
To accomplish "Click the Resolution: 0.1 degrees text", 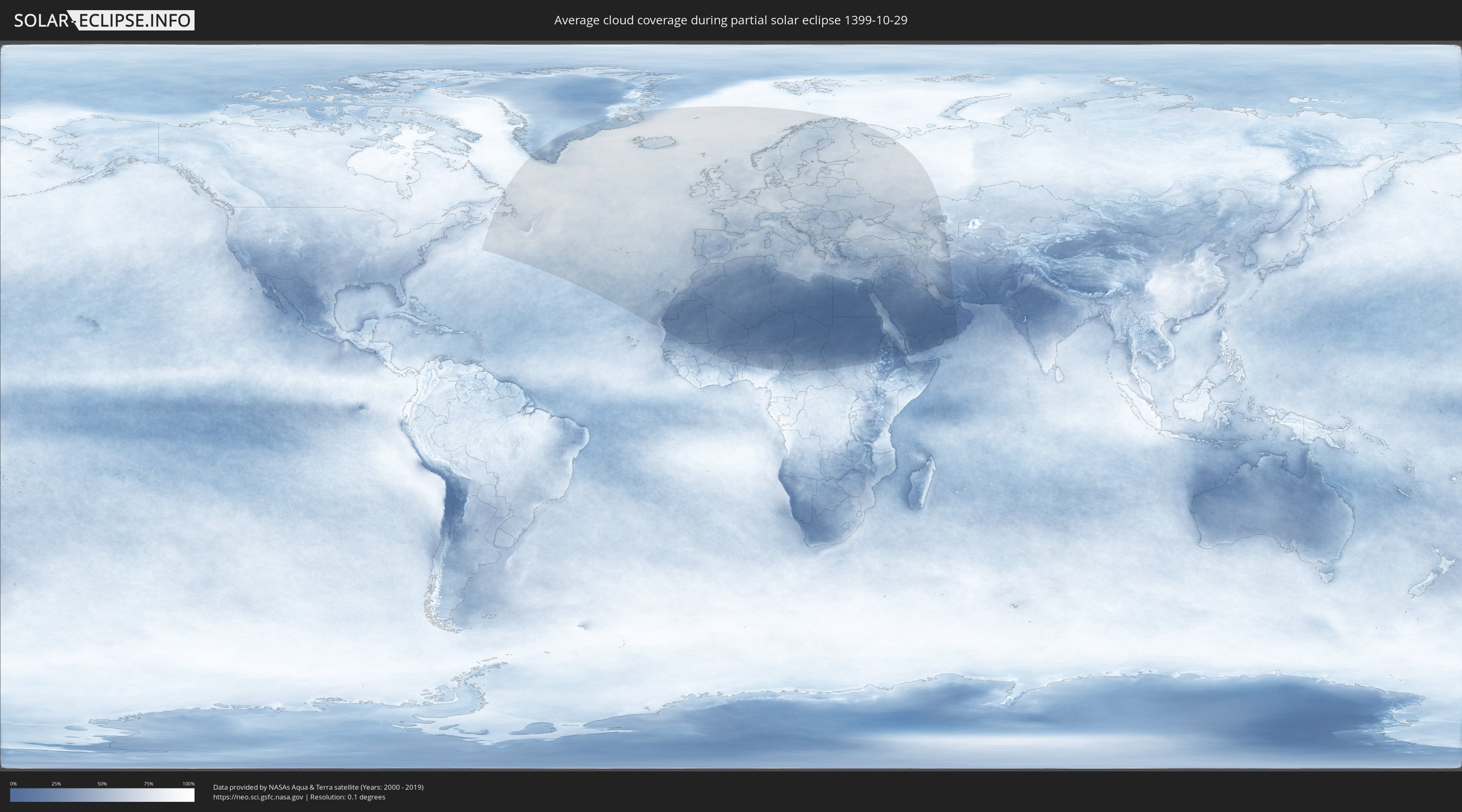I will click(x=347, y=797).
